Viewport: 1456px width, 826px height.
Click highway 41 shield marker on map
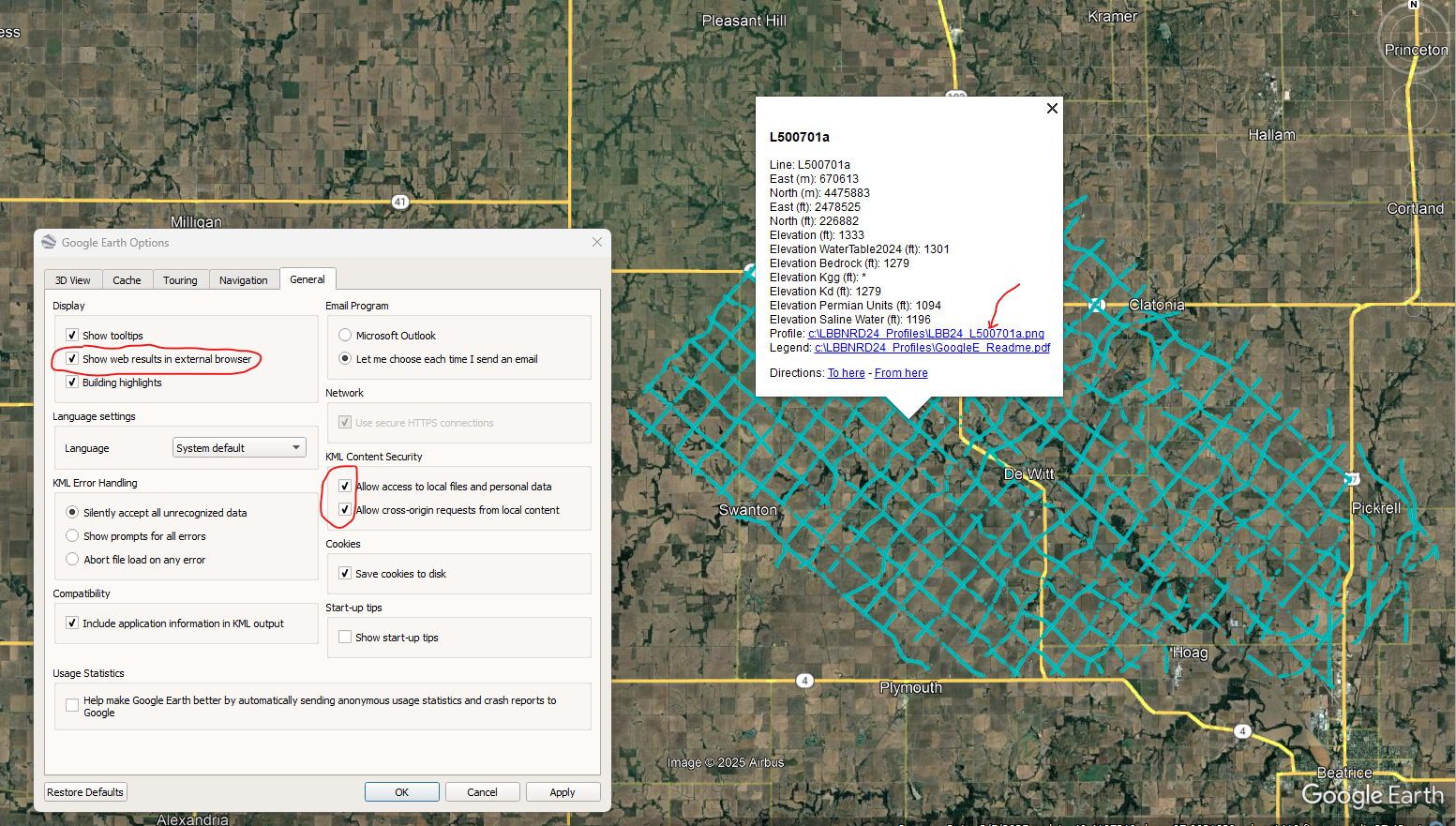click(x=400, y=202)
